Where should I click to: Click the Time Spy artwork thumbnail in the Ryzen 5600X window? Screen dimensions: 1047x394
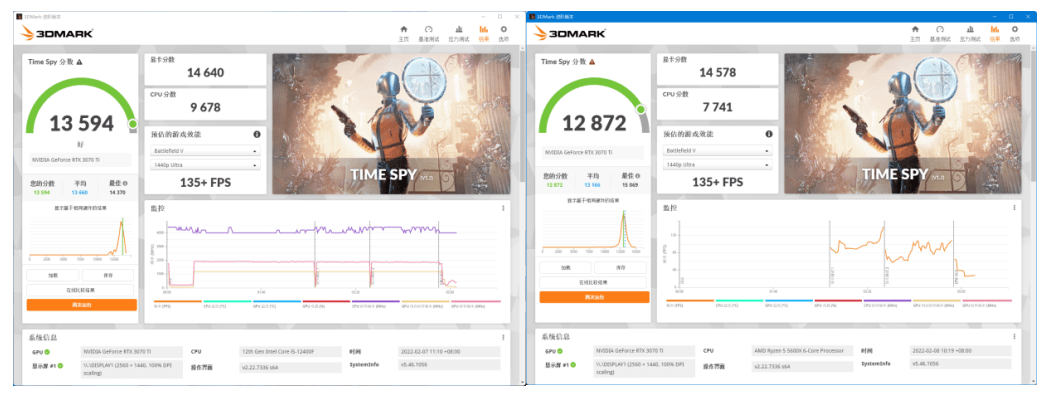(903, 124)
